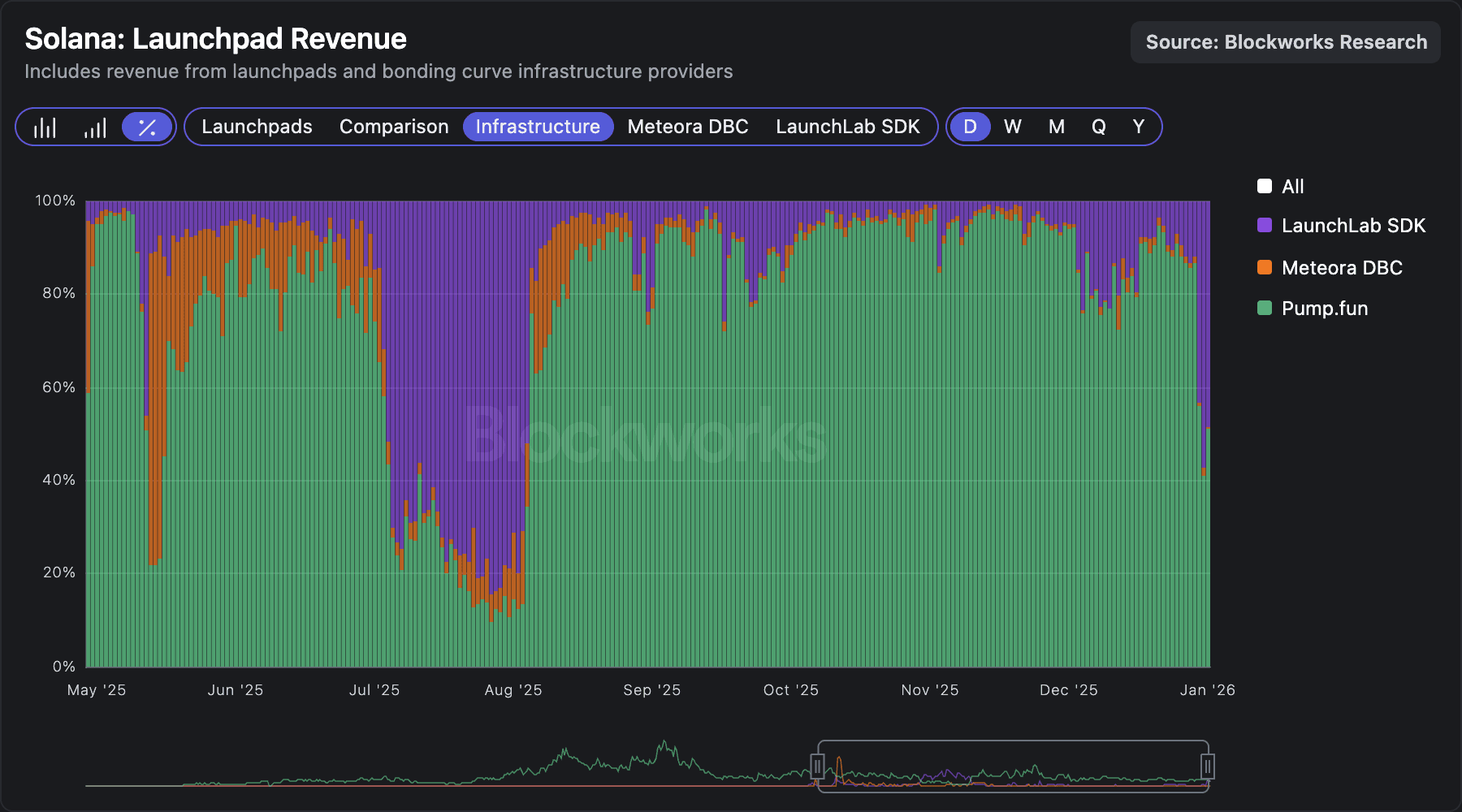The image size is (1462, 812).
Task: Set granularity to quarterly (Q)
Action: tap(1098, 127)
